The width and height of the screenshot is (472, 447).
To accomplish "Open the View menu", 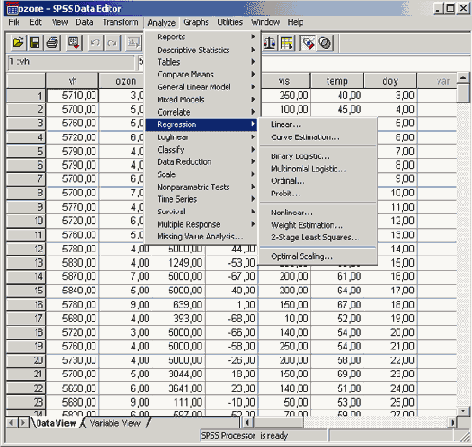I will click(60, 22).
